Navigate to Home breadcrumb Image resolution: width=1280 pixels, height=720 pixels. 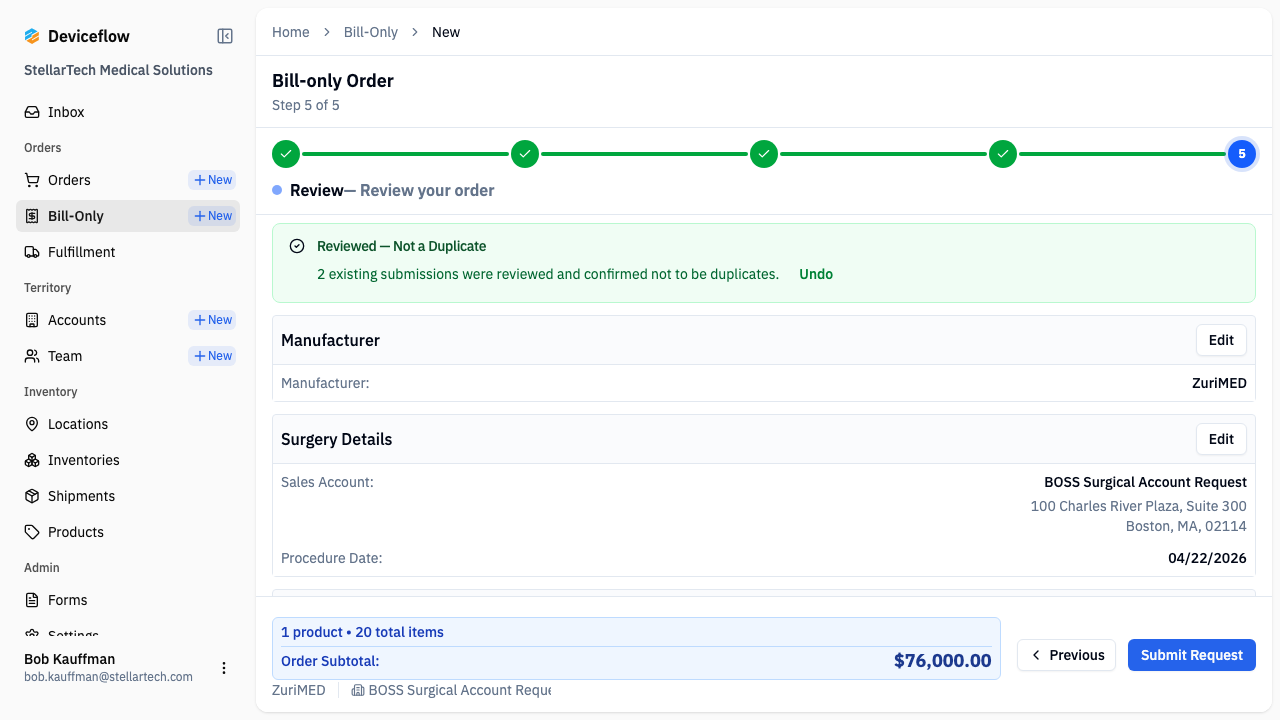click(x=291, y=32)
